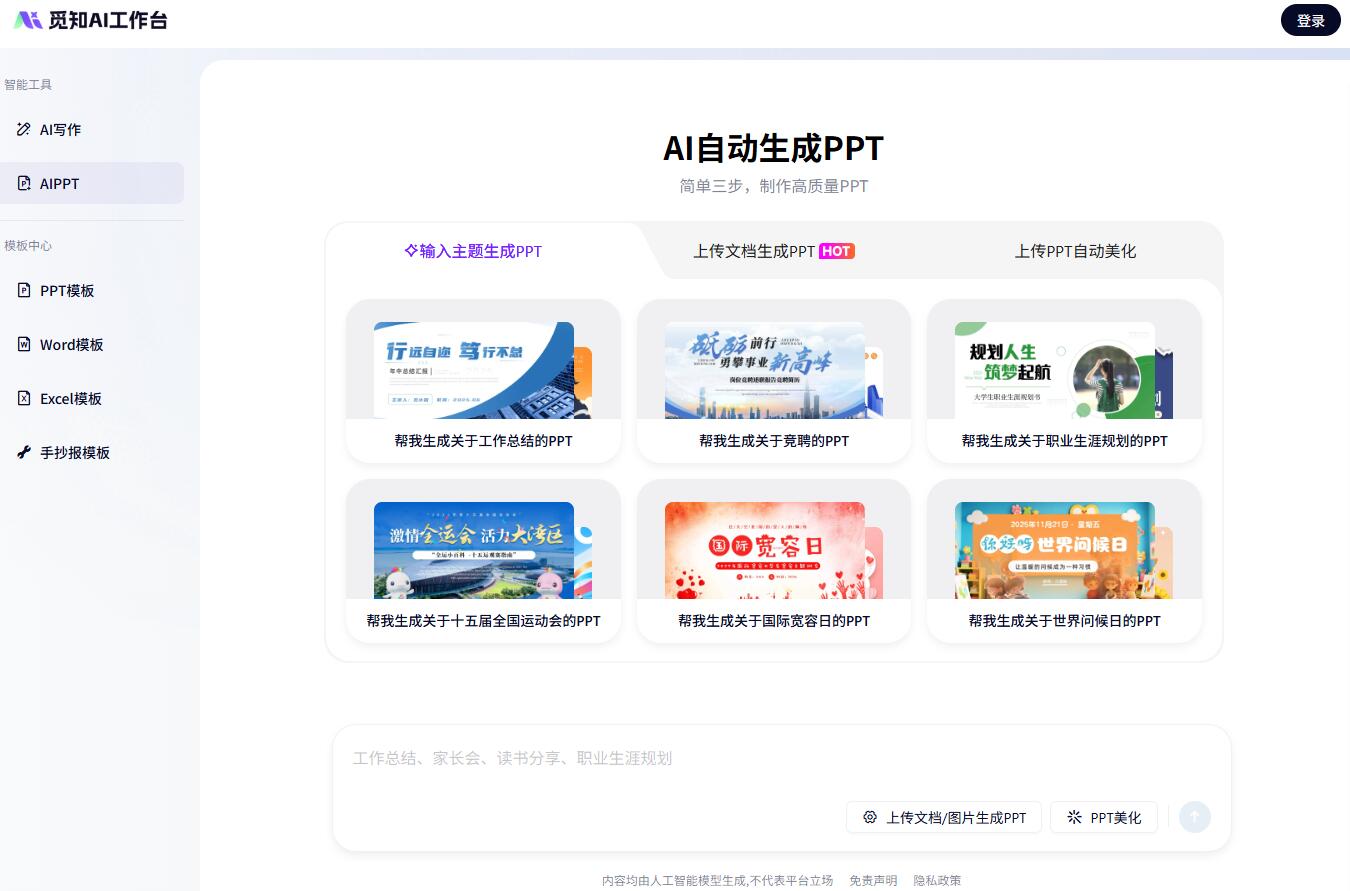Click the Word模板 document icon

(x=24, y=344)
